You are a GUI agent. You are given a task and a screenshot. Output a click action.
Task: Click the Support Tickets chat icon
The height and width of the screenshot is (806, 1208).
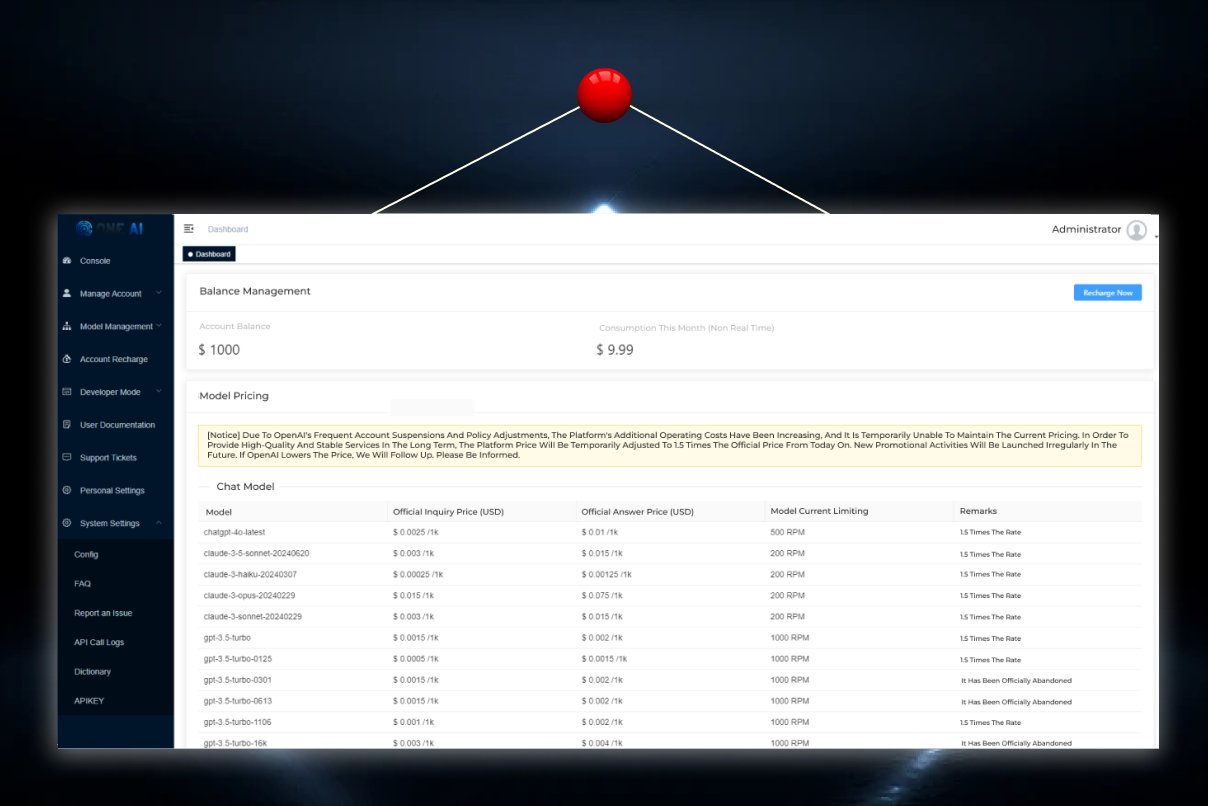[x=66, y=458]
